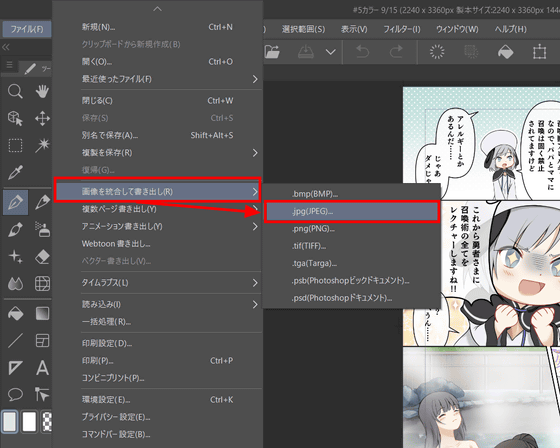The image size is (560, 448).
Task: Choose .psd Photoshop document export
Action: (x=352, y=298)
